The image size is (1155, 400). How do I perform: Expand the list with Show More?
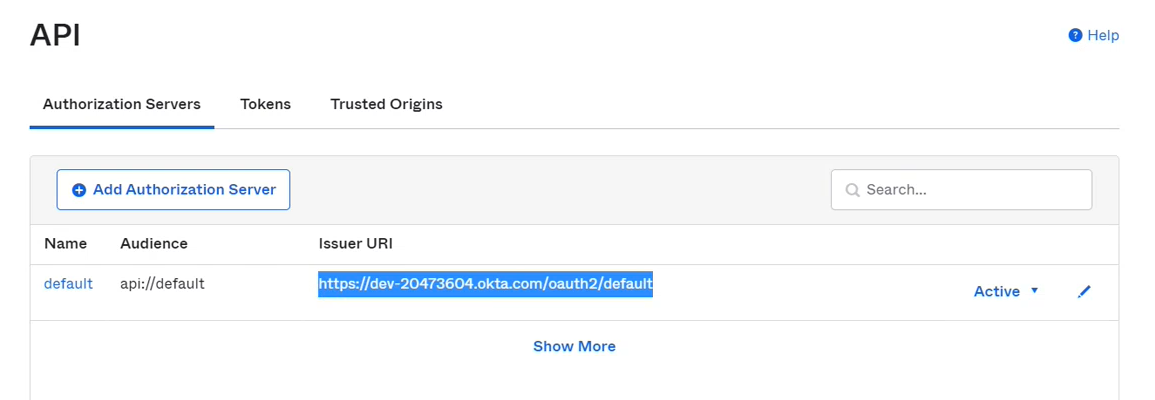click(x=574, y=346)
